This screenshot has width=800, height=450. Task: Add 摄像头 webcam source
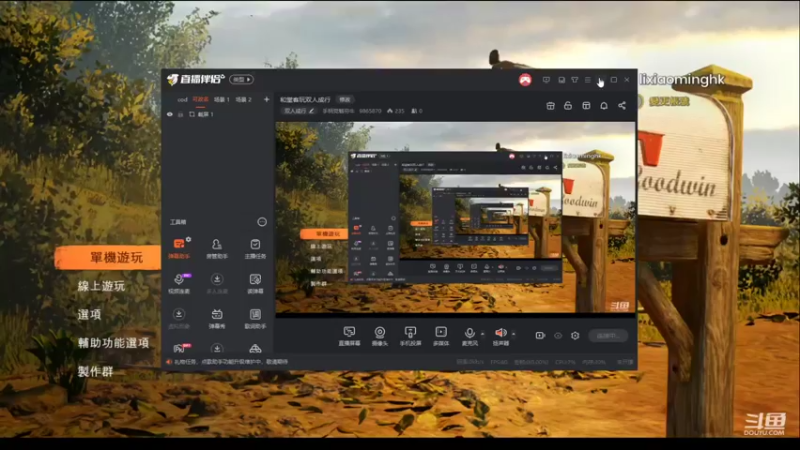pyautogui.click(x=380, y=336)
